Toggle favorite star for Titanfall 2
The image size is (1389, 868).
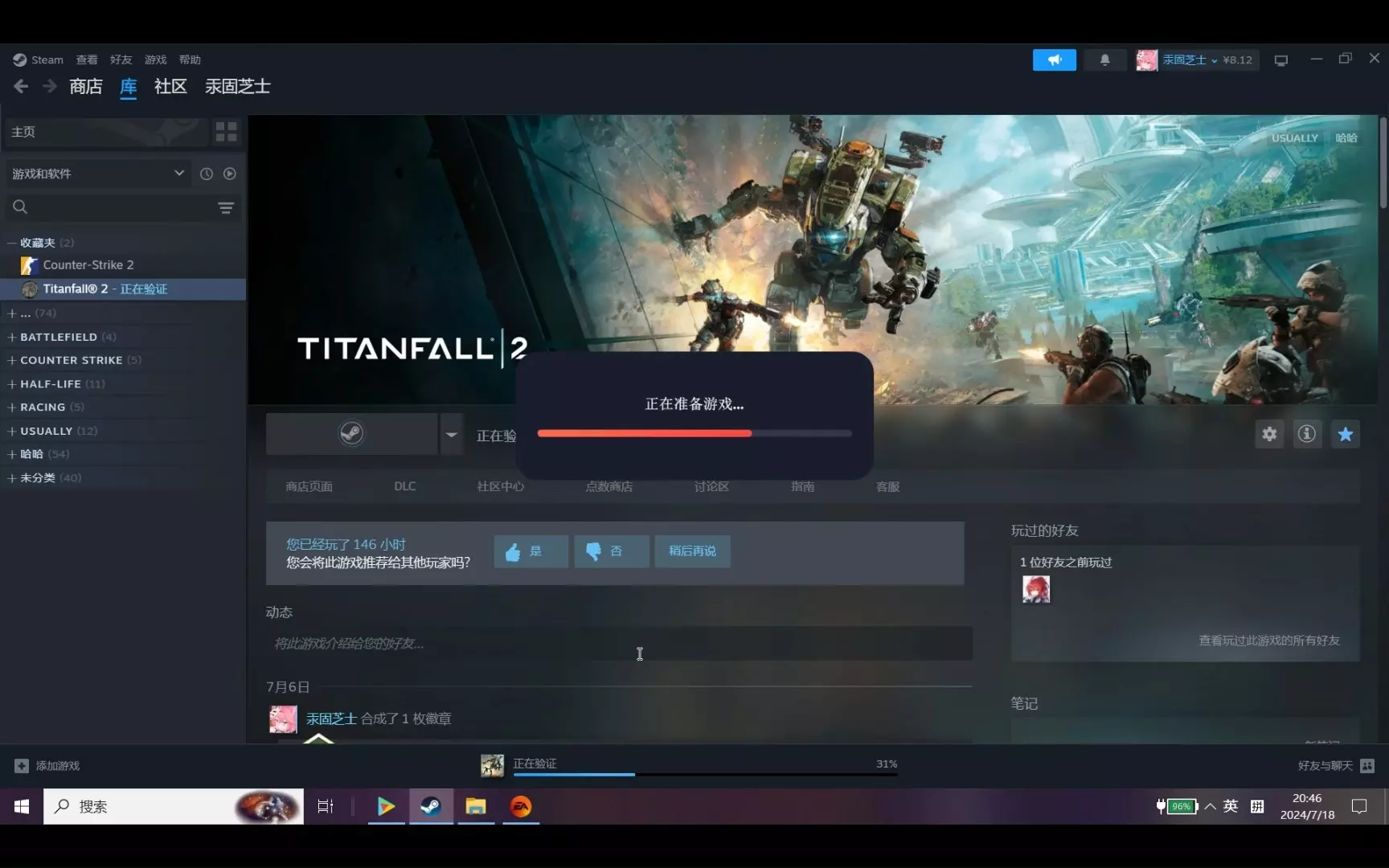1346,434
